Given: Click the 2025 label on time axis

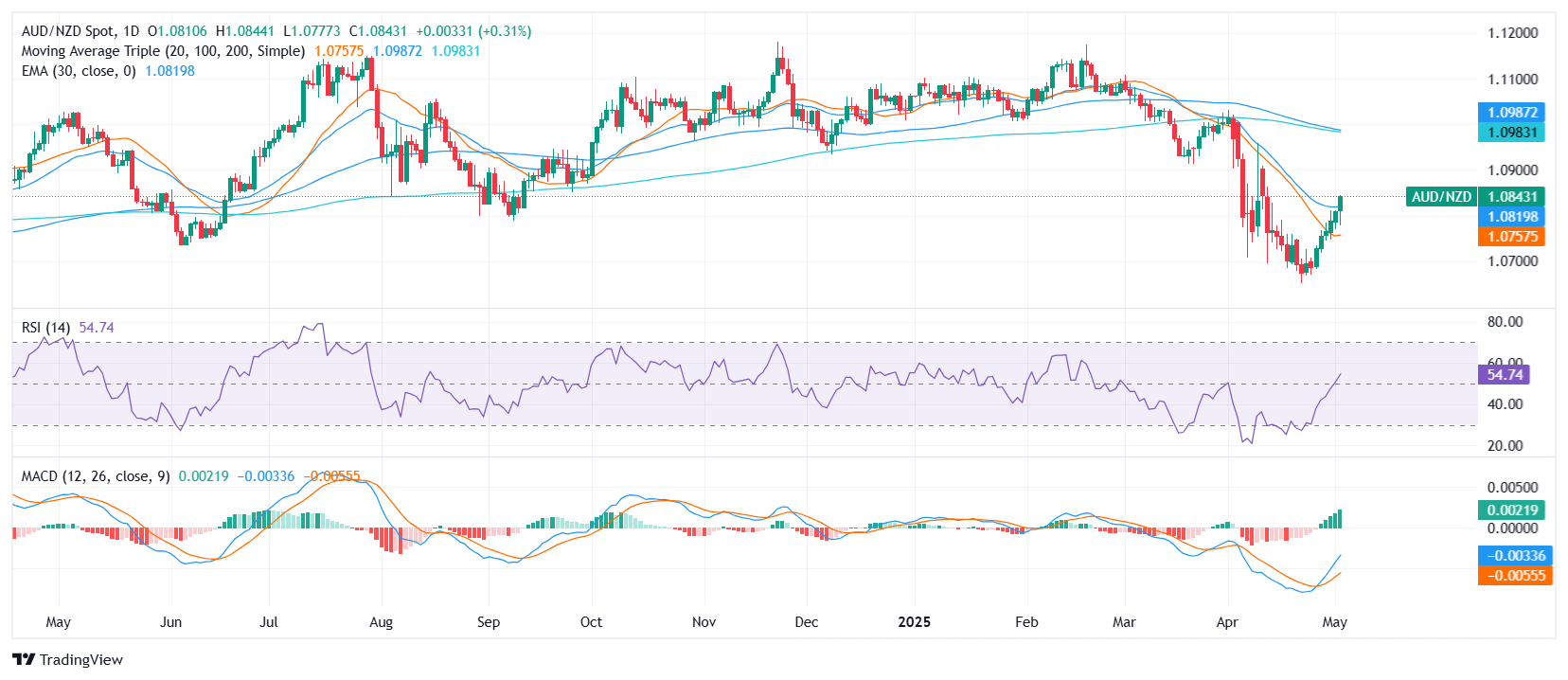Looking at the screenshot, I should 914,622.
